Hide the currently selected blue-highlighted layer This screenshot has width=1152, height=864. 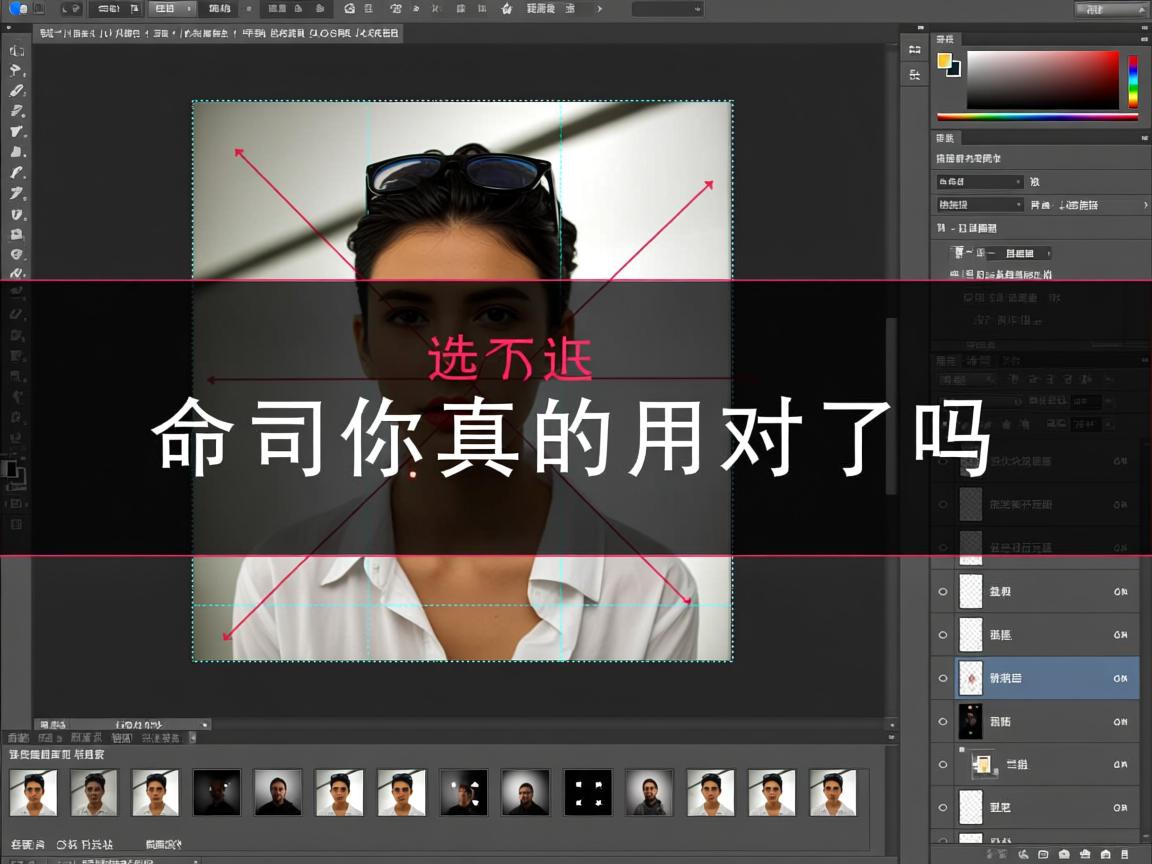943,678
